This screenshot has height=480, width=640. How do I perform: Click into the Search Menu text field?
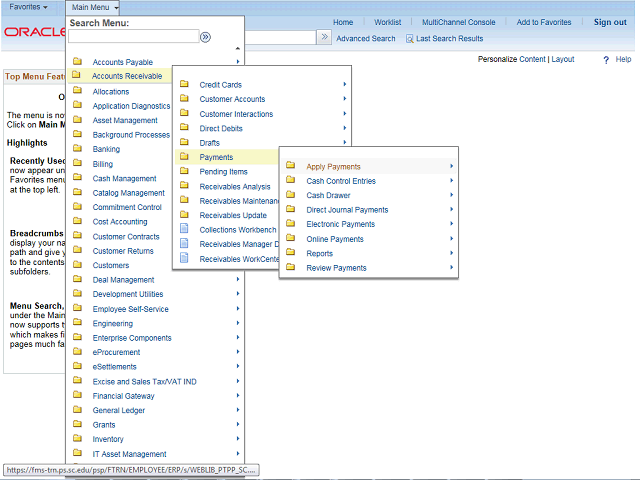coord(133,37)
